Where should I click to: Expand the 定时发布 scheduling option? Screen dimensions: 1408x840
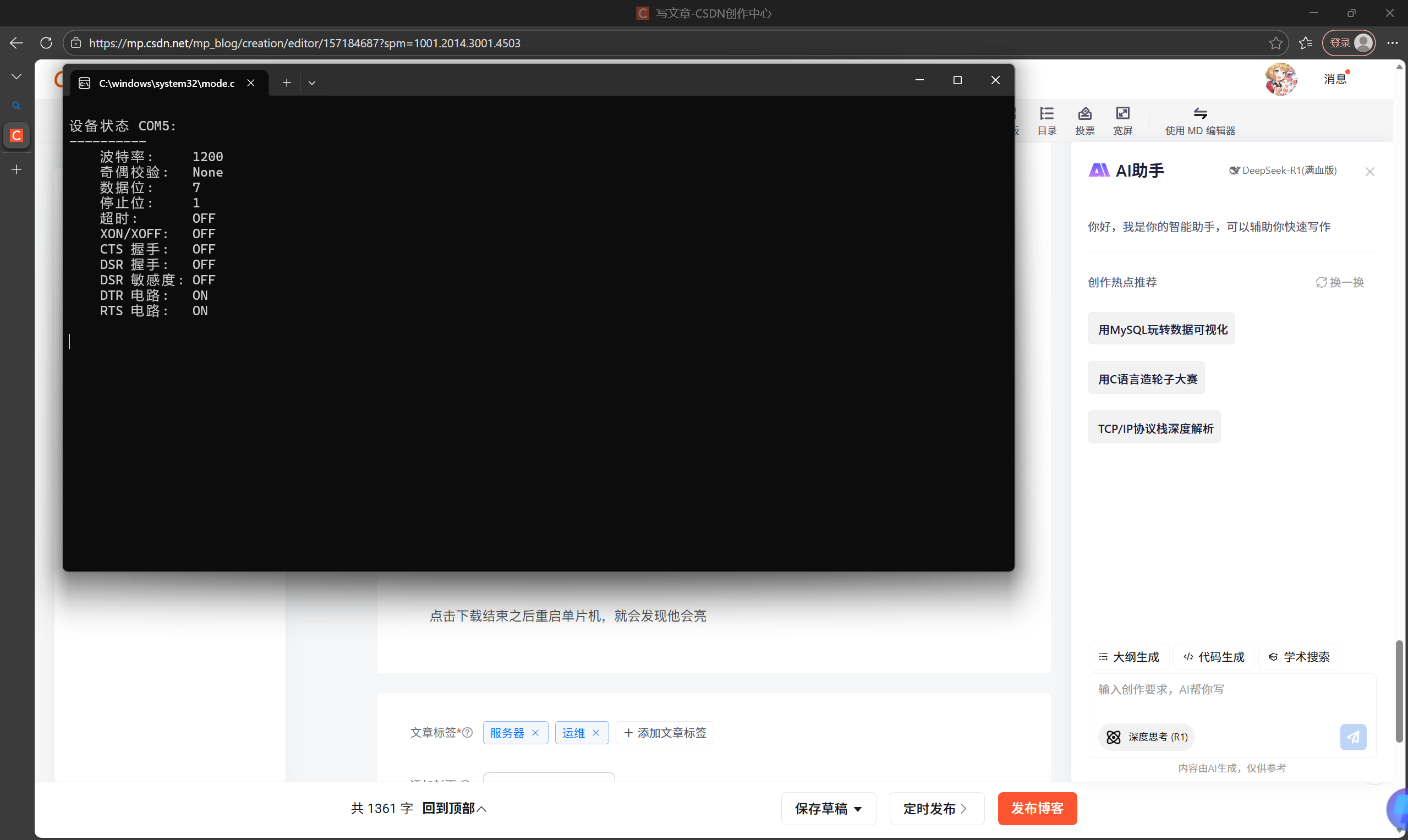pyautogui.click(x=936, y=809)
